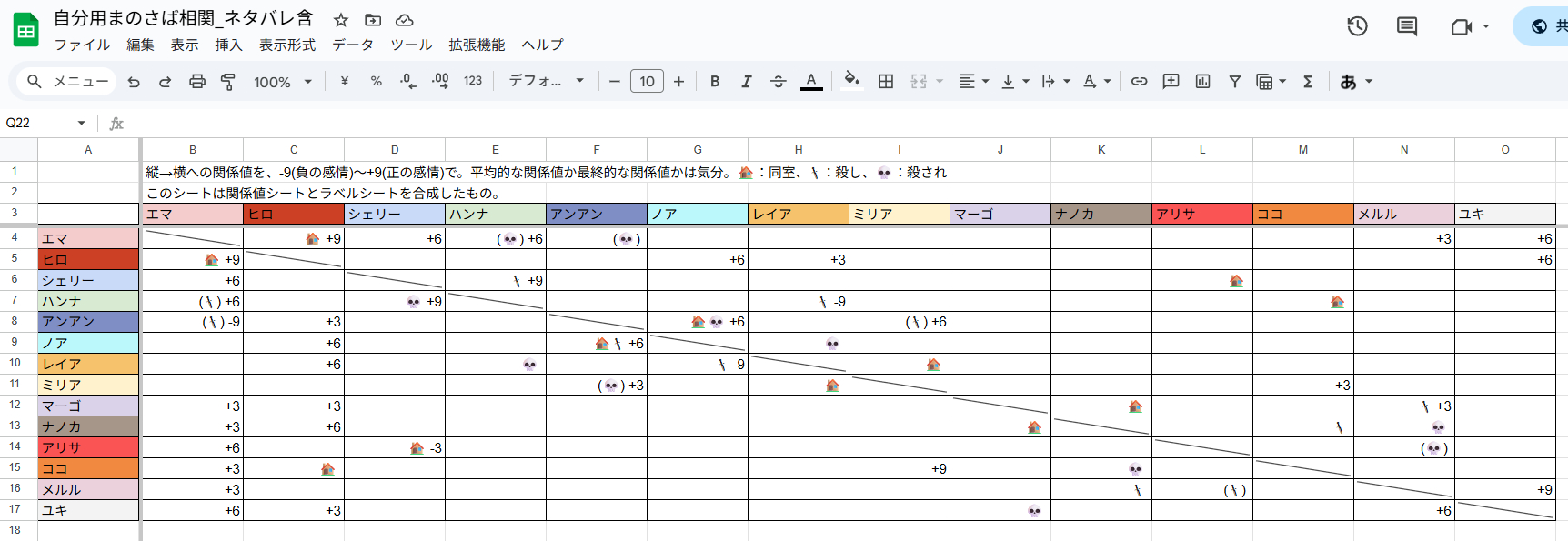Star this spreadsheet document
The image size is (1568, 541).
pos(341,20)
